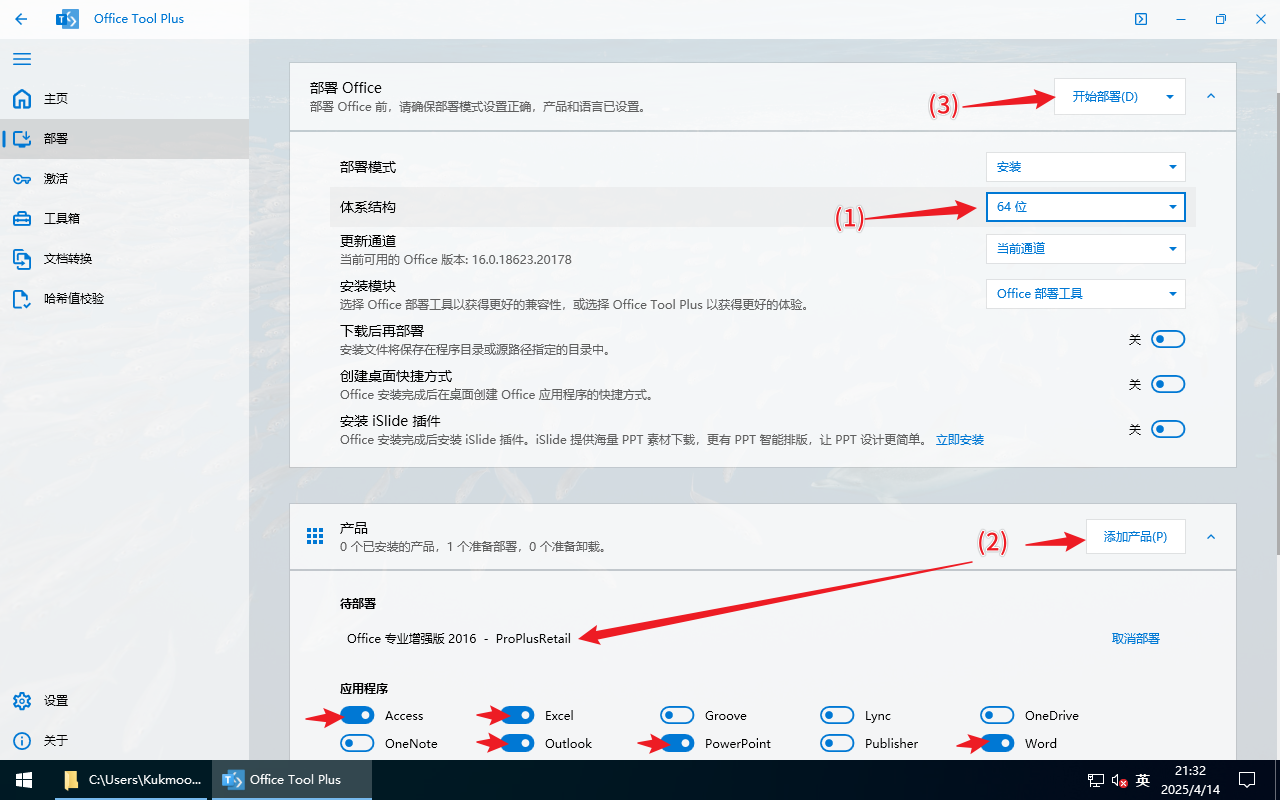Screen dimensions: 1280x800
Task: Click the Windows Start button
Action: click(x=24, y=780)
